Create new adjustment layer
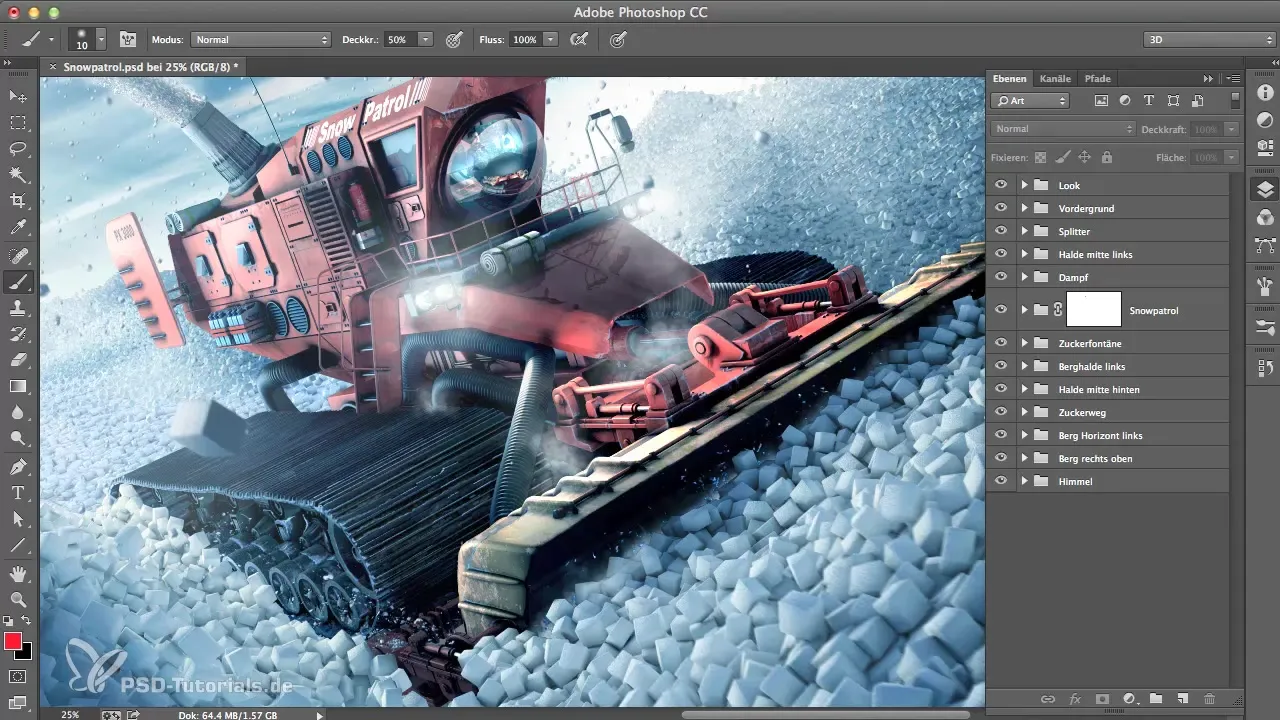The image size is (1280, 720). pos(1130,699)
